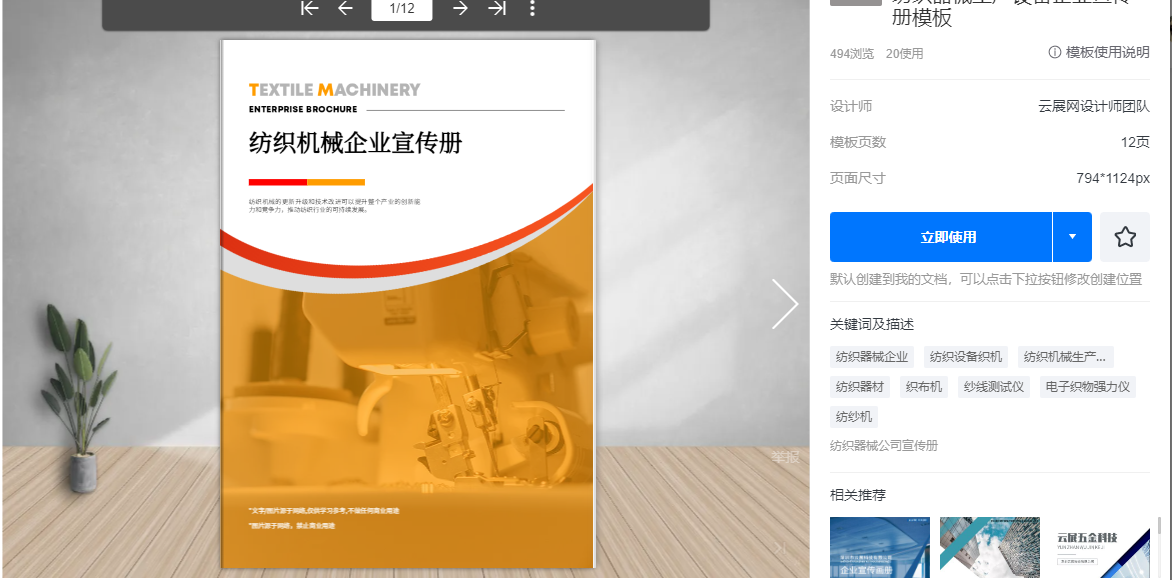
Task: Open dropdown arrow beside 立即使用
Action: click(1073, 237)
